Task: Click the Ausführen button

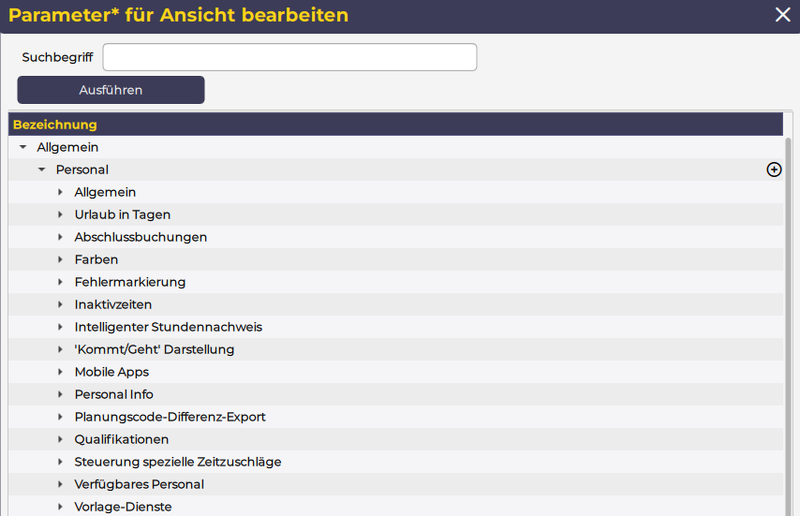Action: point(111,90)
